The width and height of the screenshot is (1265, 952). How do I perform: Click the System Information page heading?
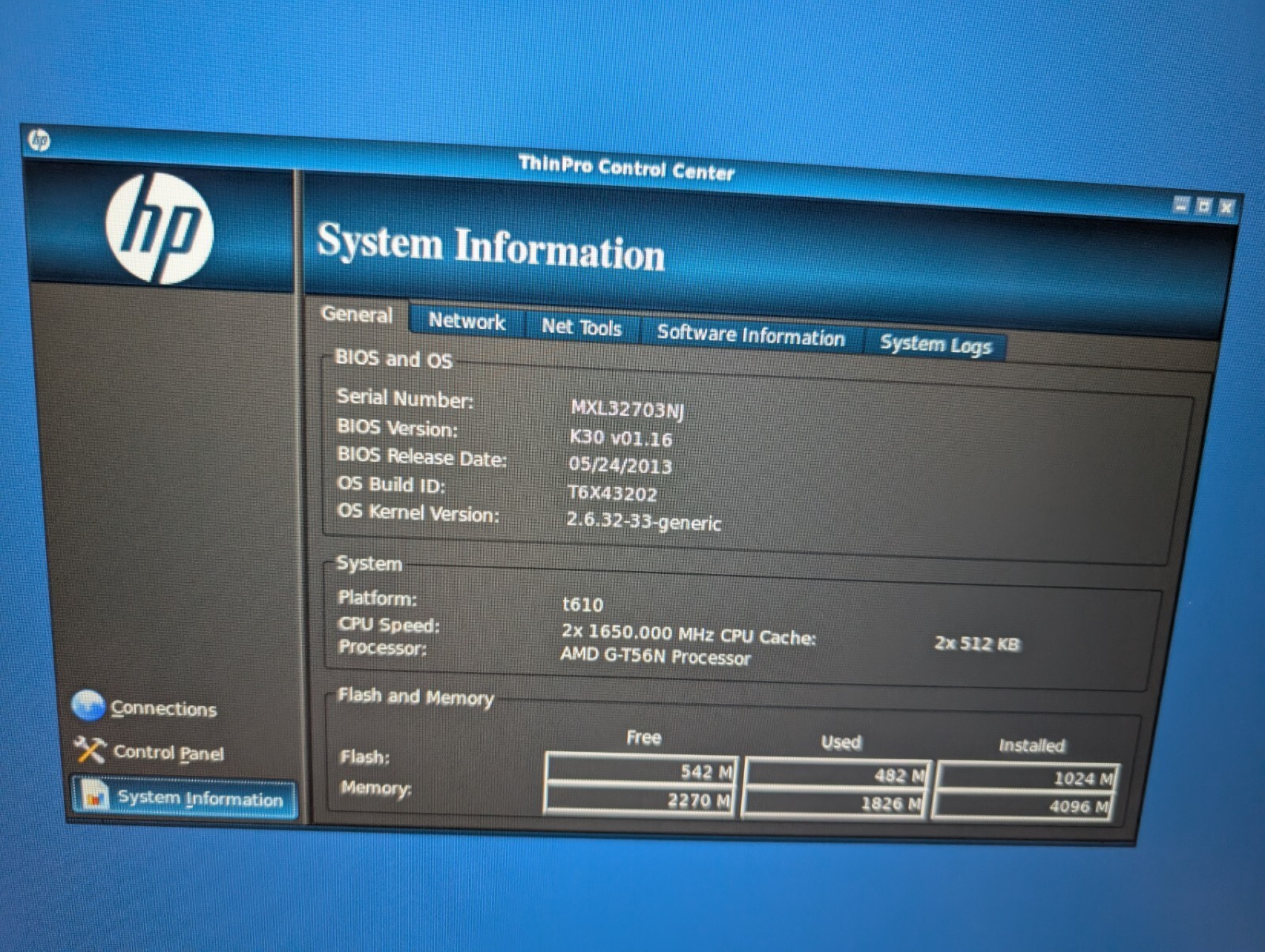tap(491, 247)
